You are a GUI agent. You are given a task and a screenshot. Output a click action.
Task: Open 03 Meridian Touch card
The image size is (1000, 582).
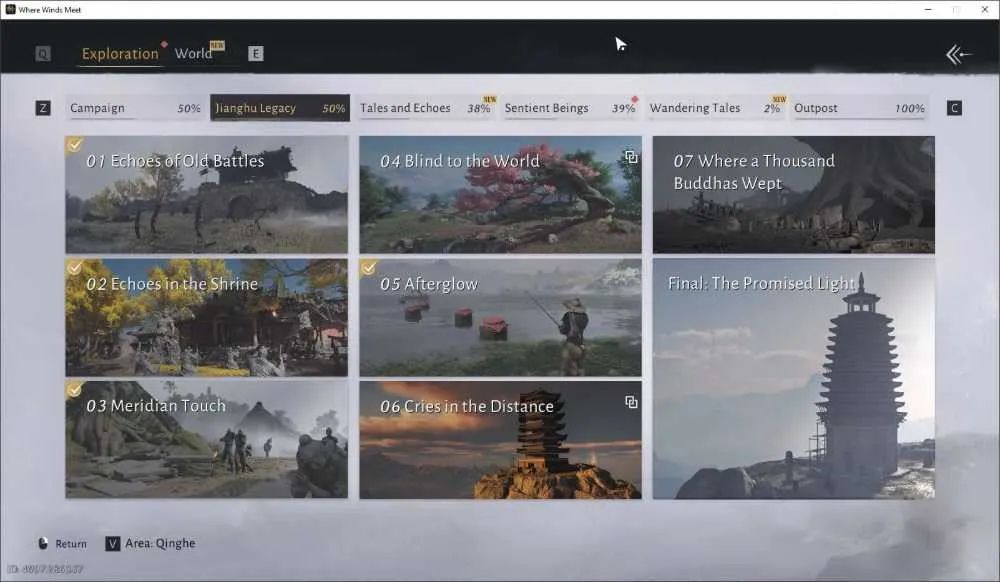pyautogui.click(x=207, y=439)
